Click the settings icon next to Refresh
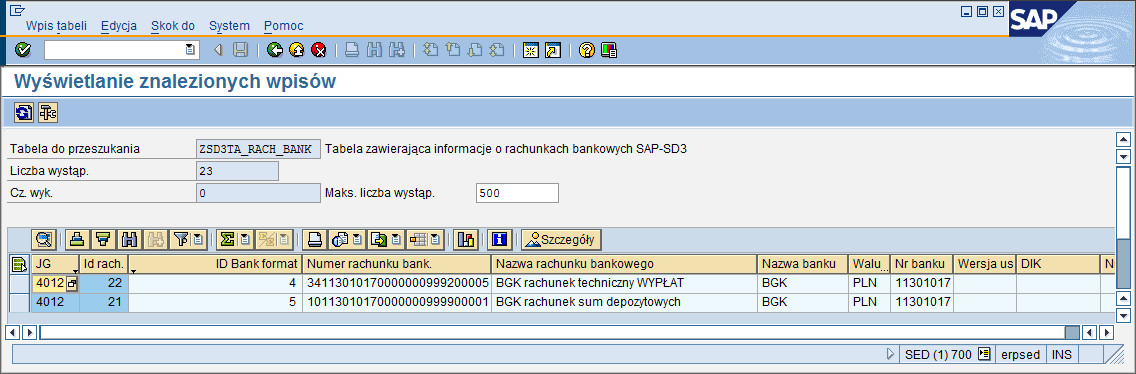This screenshot has height=374, width=1136. click(x=48, y=112)
